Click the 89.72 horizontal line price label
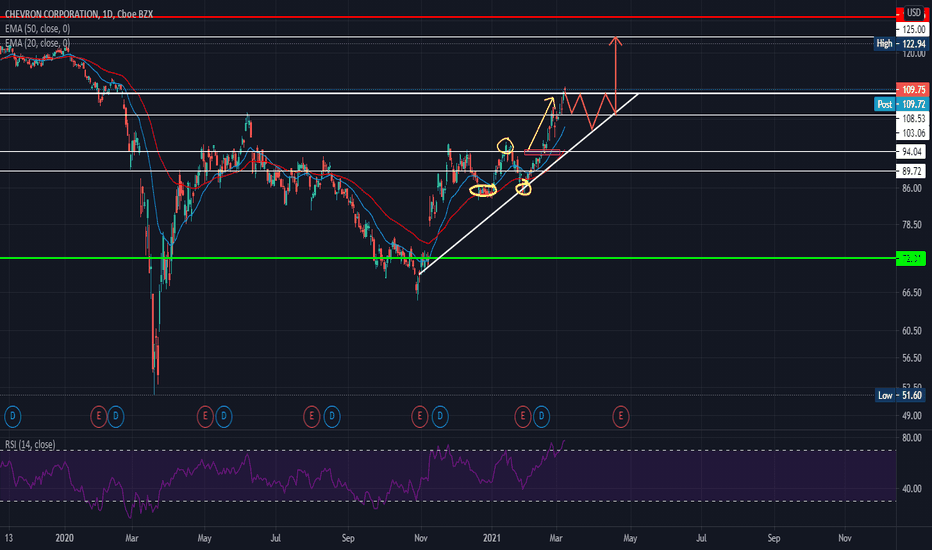The width and height of the screenshot is (932, 550). point(912,171)
